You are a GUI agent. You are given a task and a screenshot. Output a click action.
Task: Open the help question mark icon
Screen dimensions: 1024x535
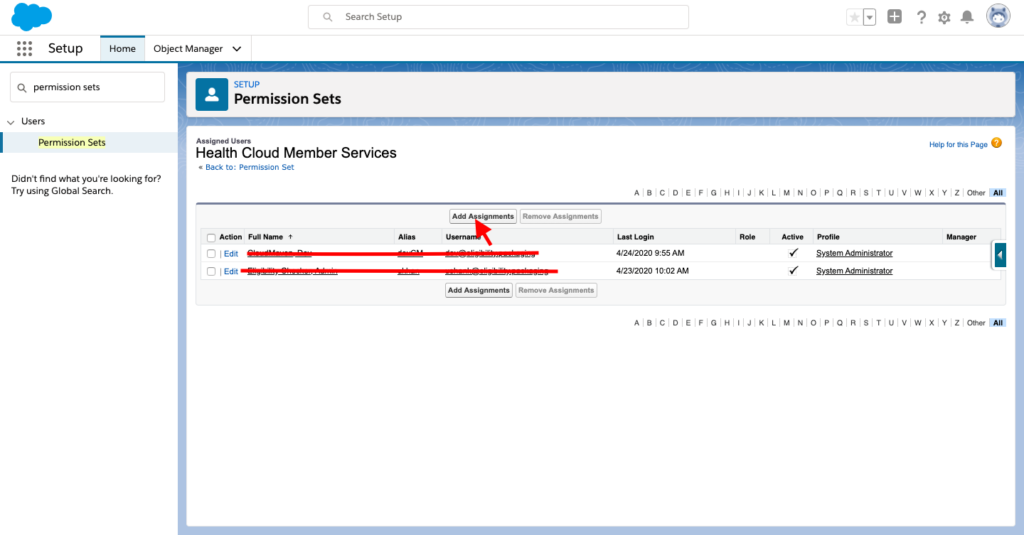[921, 18]
